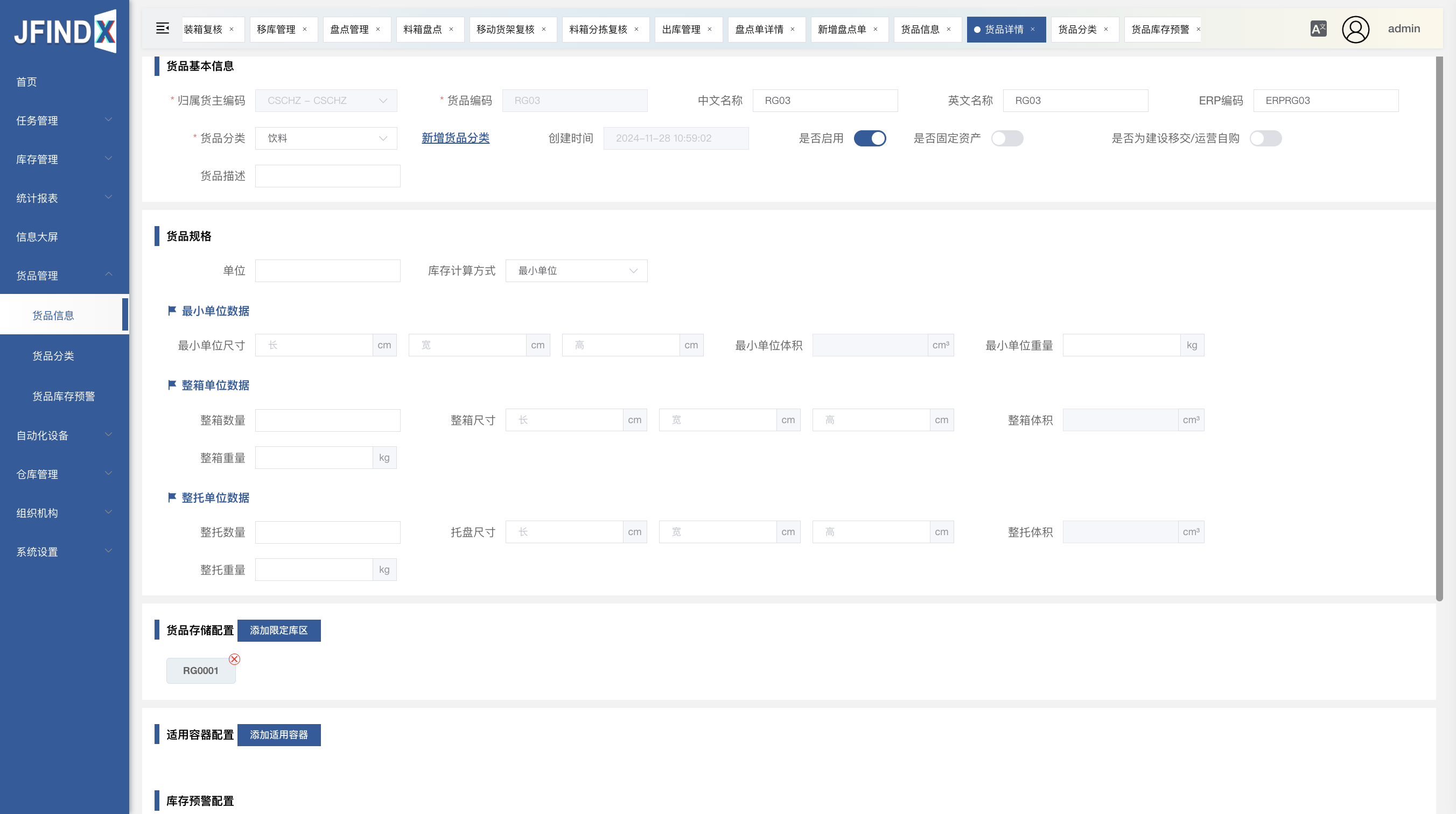Close the 盘点管理 tab

pyautogui.click(x=378, y=30)
